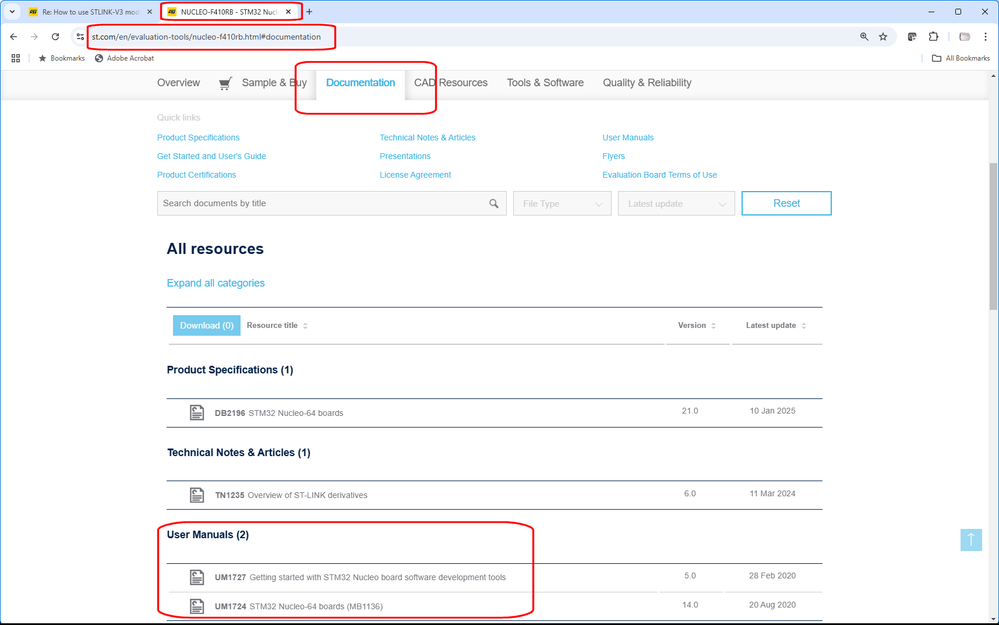This screenshot has width=999, height=625.
Task: Open UM1724 STM32 Nucleo-64 boards (MB1136)
Action: pos(299,607)
